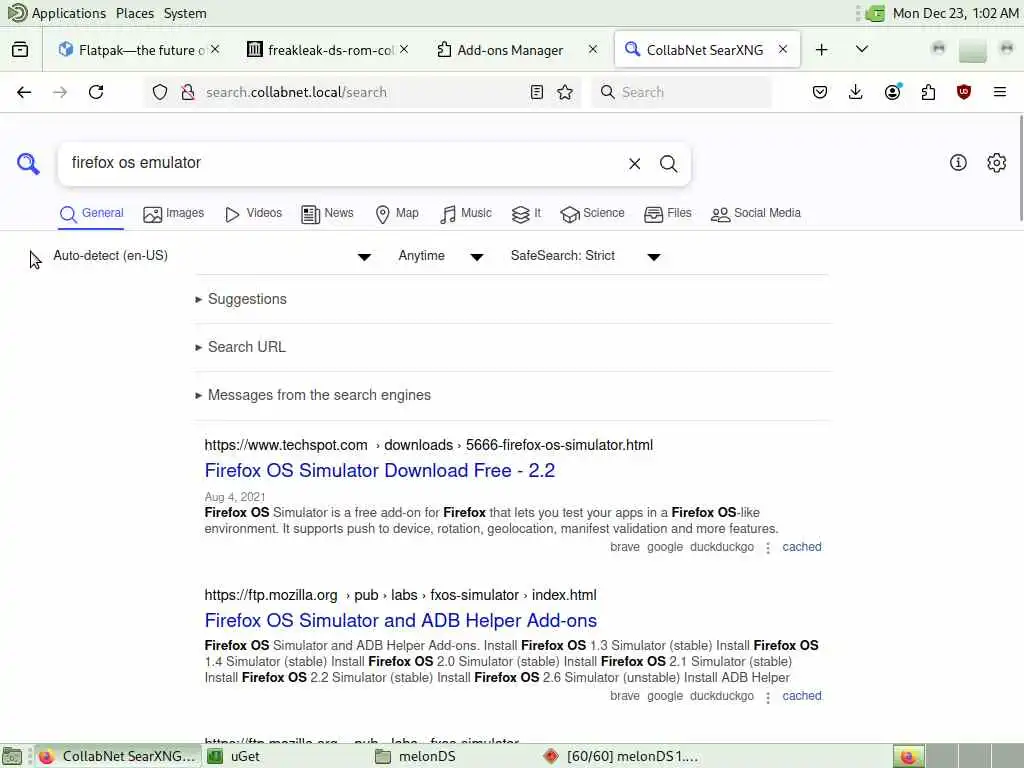
Task: Select the Science search category
Action: pyautogui.click(x=592, y=214)
